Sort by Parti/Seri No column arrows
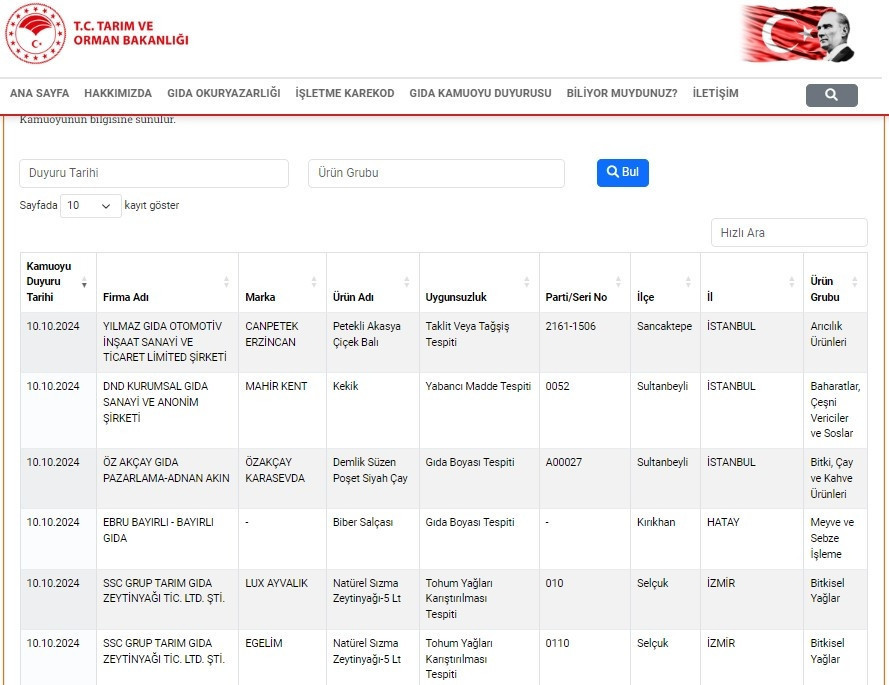The image size is (889, 685). click(618, 282)
